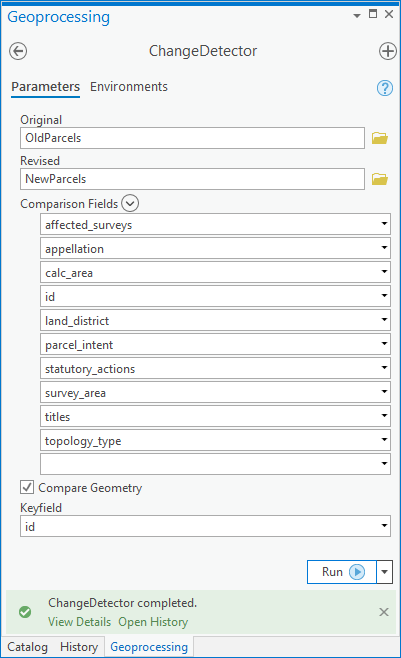Switch to the Catalog pane tab
Viewport: 401px width, 658px height.
27,647
